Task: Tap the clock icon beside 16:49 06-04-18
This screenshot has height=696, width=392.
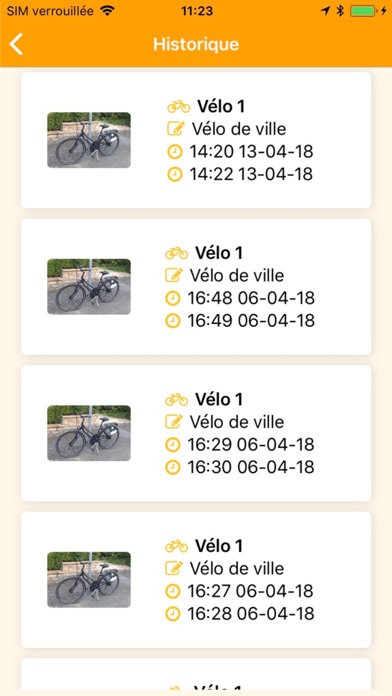Action: 173,320
